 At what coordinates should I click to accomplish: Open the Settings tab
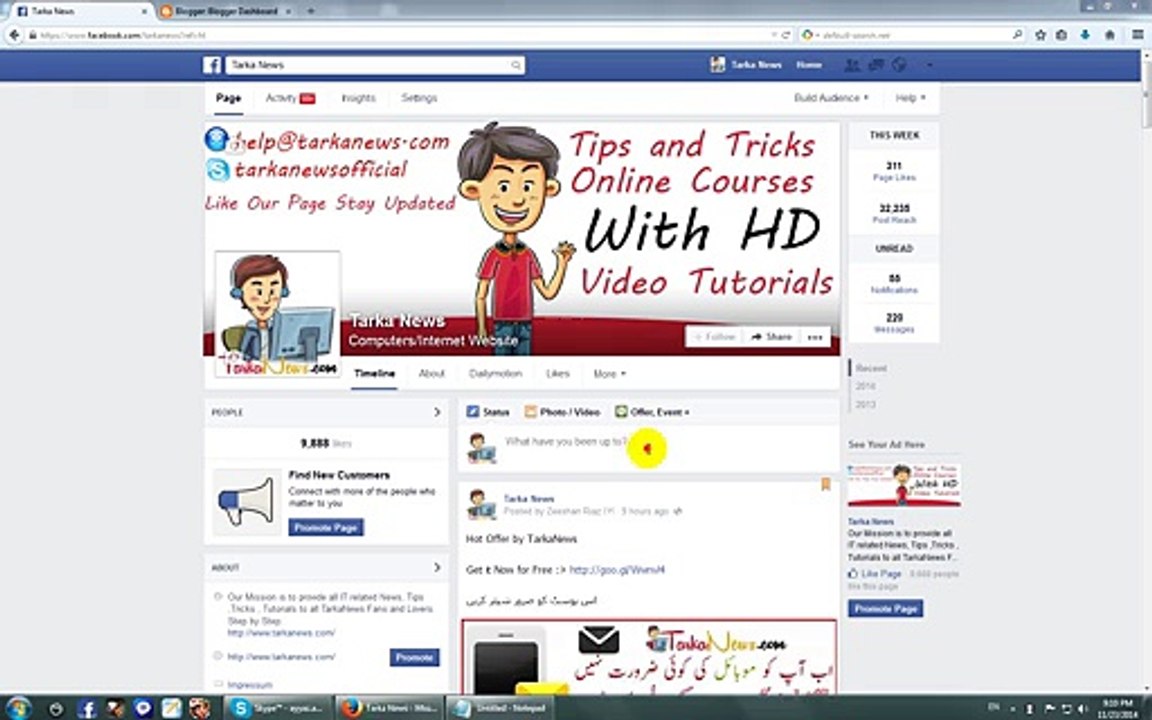(x=419, y=98)
